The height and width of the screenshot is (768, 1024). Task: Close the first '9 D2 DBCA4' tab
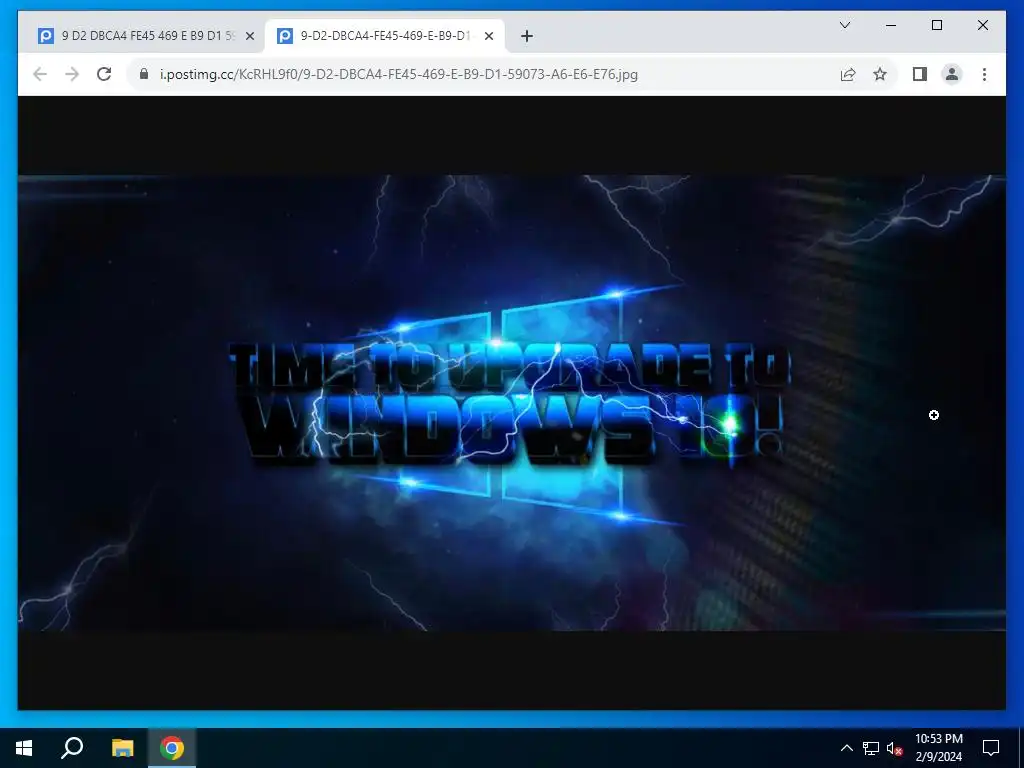[x=249, y=37]
